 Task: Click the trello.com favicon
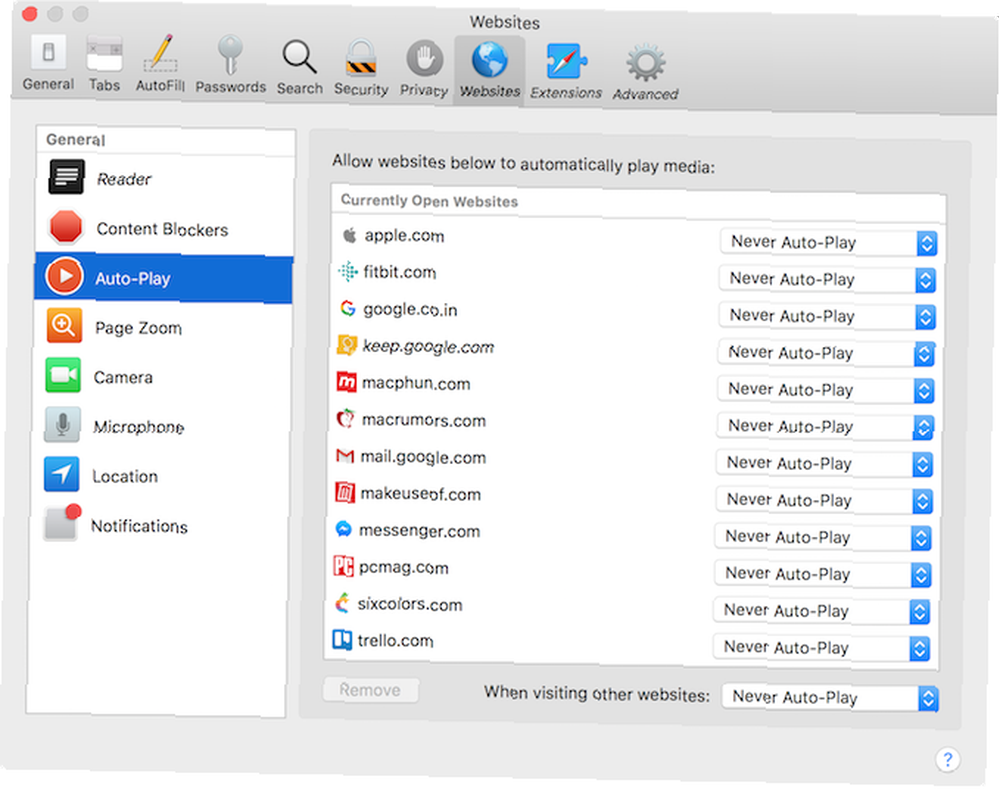[x=342, y=639]
